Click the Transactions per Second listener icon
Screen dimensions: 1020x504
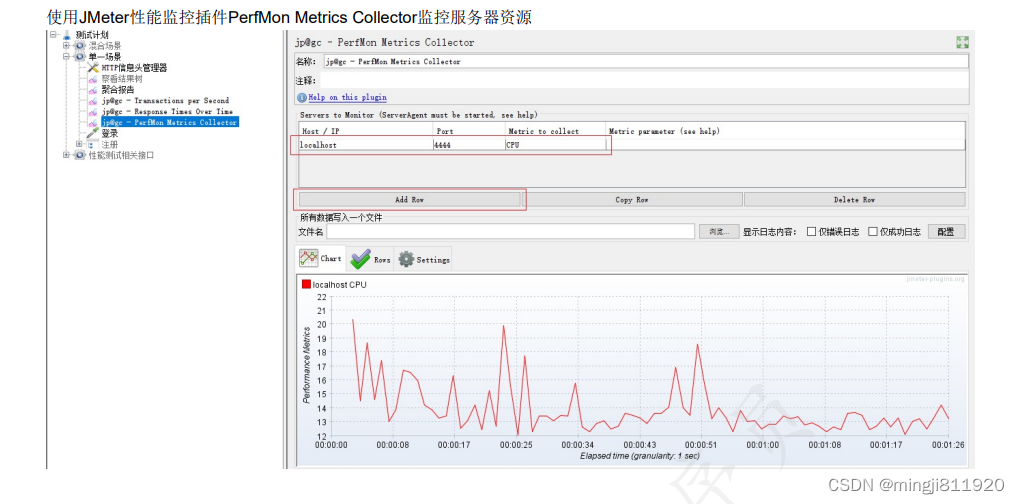[93, 101]
